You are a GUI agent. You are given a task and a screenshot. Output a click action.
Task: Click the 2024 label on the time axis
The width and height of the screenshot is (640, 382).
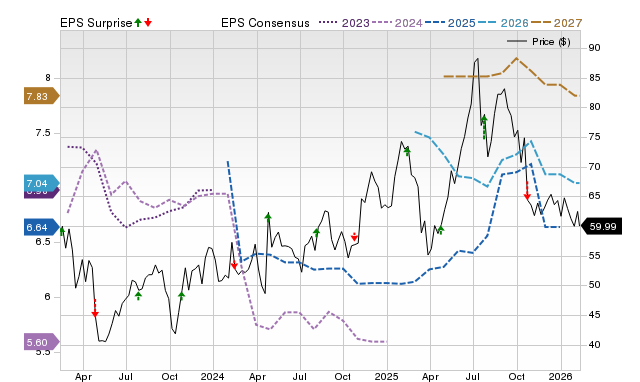click(213, 376)
